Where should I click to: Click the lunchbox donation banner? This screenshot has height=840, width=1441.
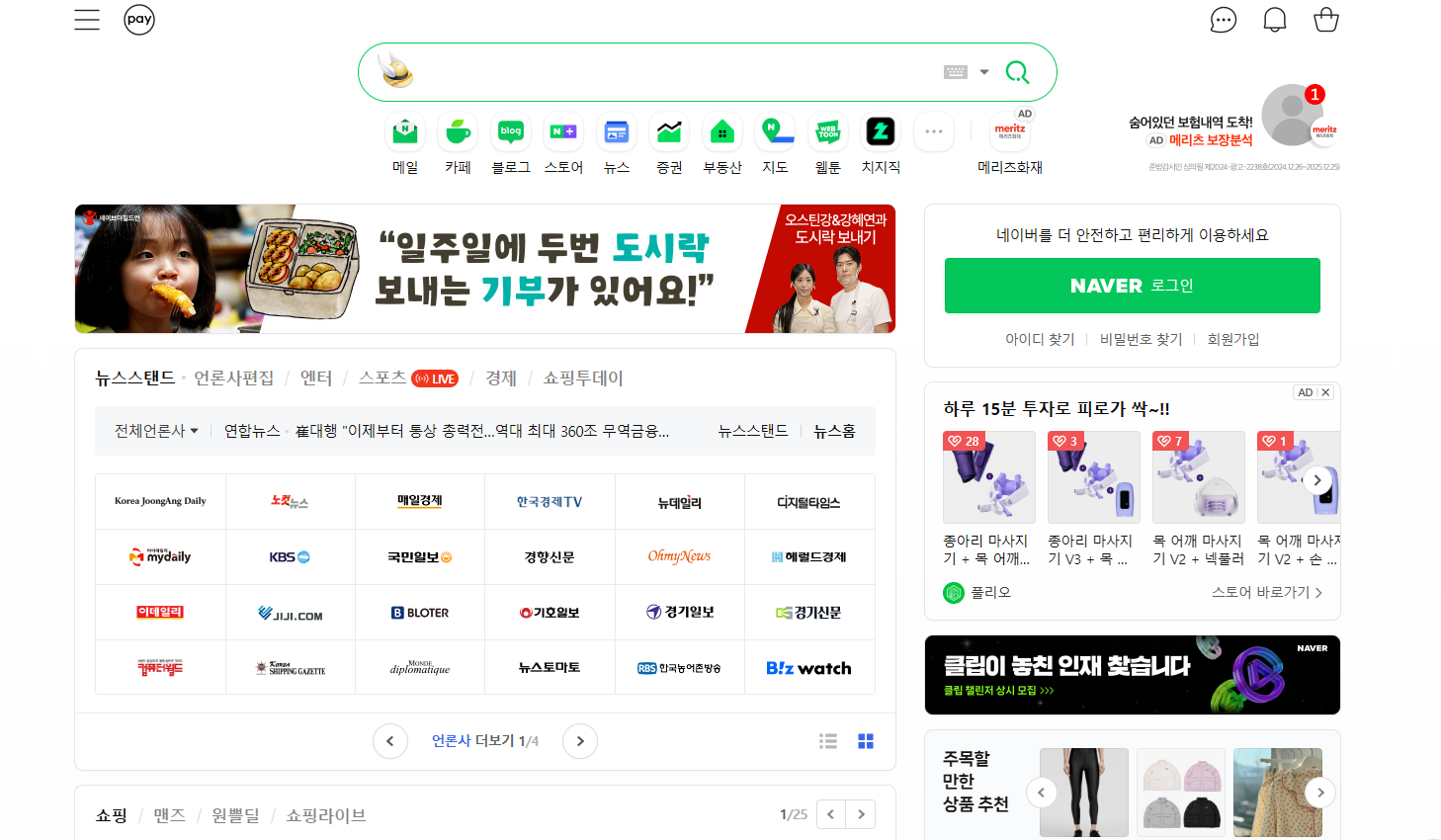485,269
